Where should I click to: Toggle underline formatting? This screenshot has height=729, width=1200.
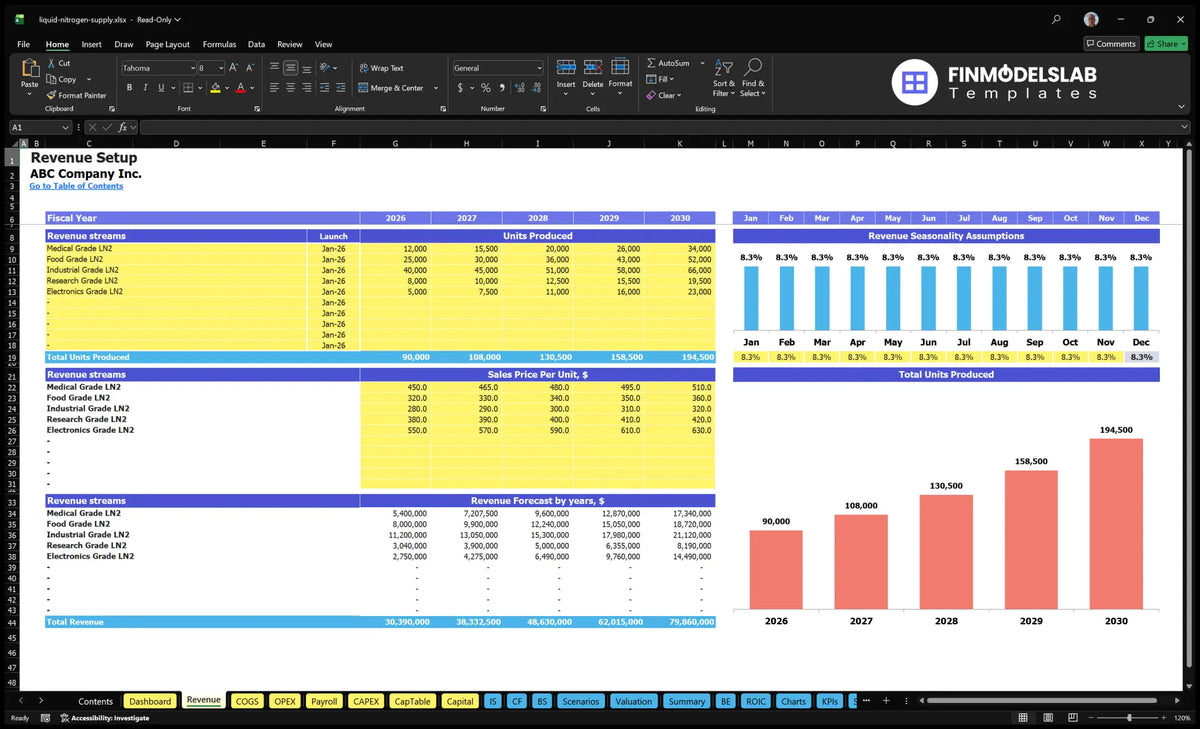point(161,88)
